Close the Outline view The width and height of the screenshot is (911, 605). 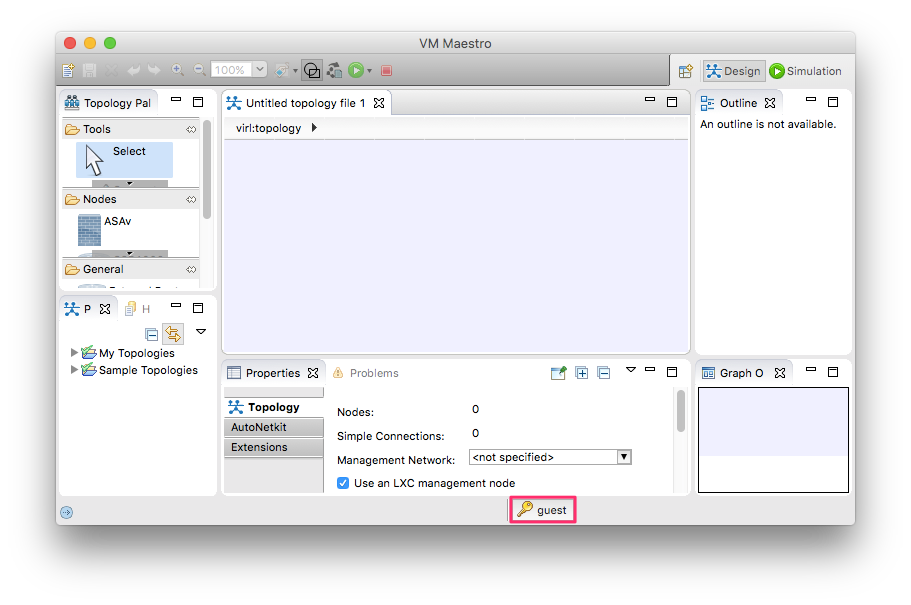(770, 103)
